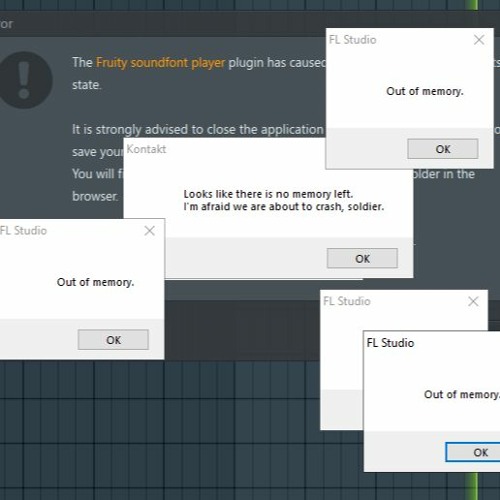Click highlighted OK in bottom-right FL Studio dialog
The height and width of the screenshot is (500, 500).
(x=473, y=452)
